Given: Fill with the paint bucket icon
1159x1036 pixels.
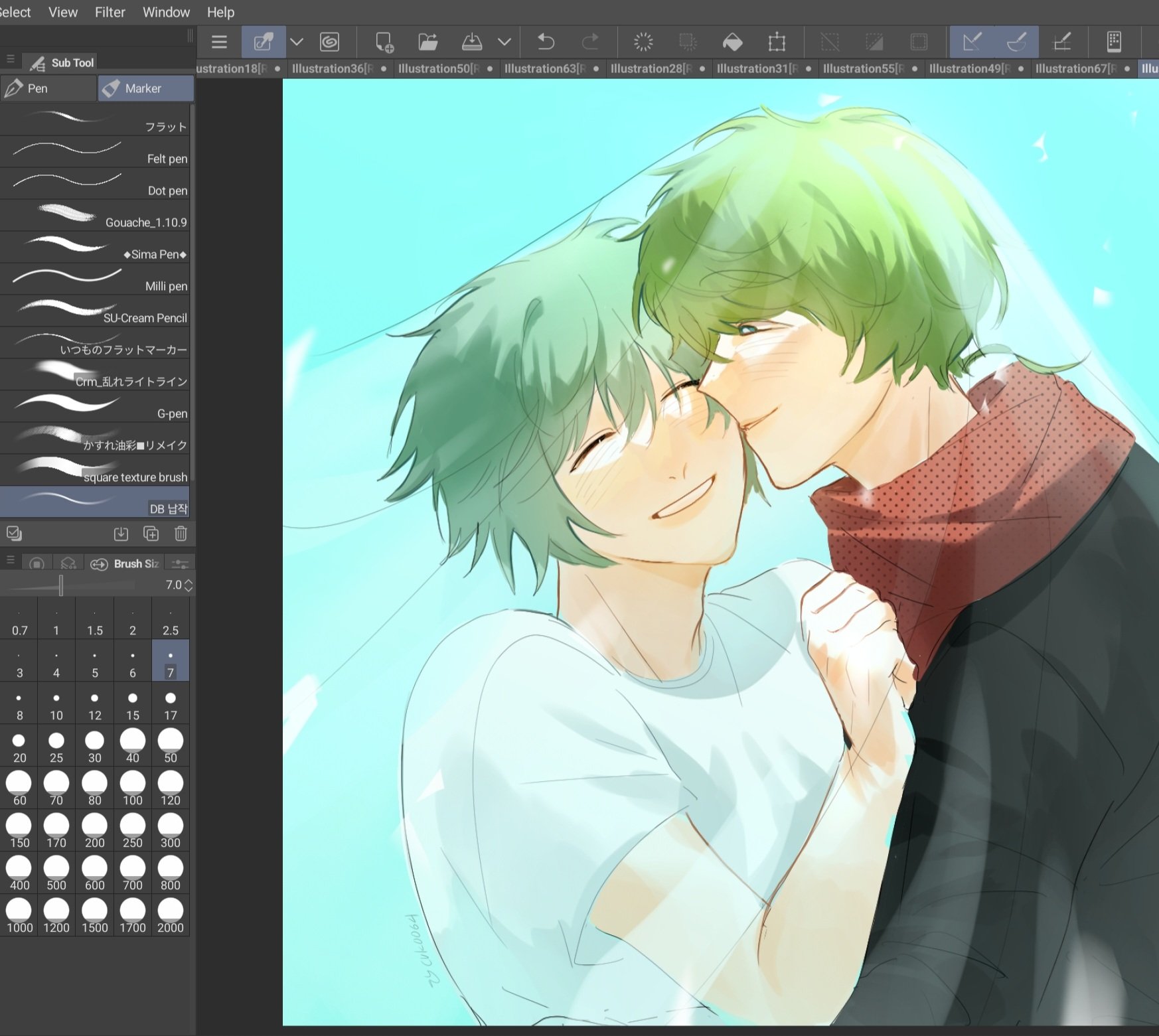Looking at the screenshot, I should (x=732, y=42).
